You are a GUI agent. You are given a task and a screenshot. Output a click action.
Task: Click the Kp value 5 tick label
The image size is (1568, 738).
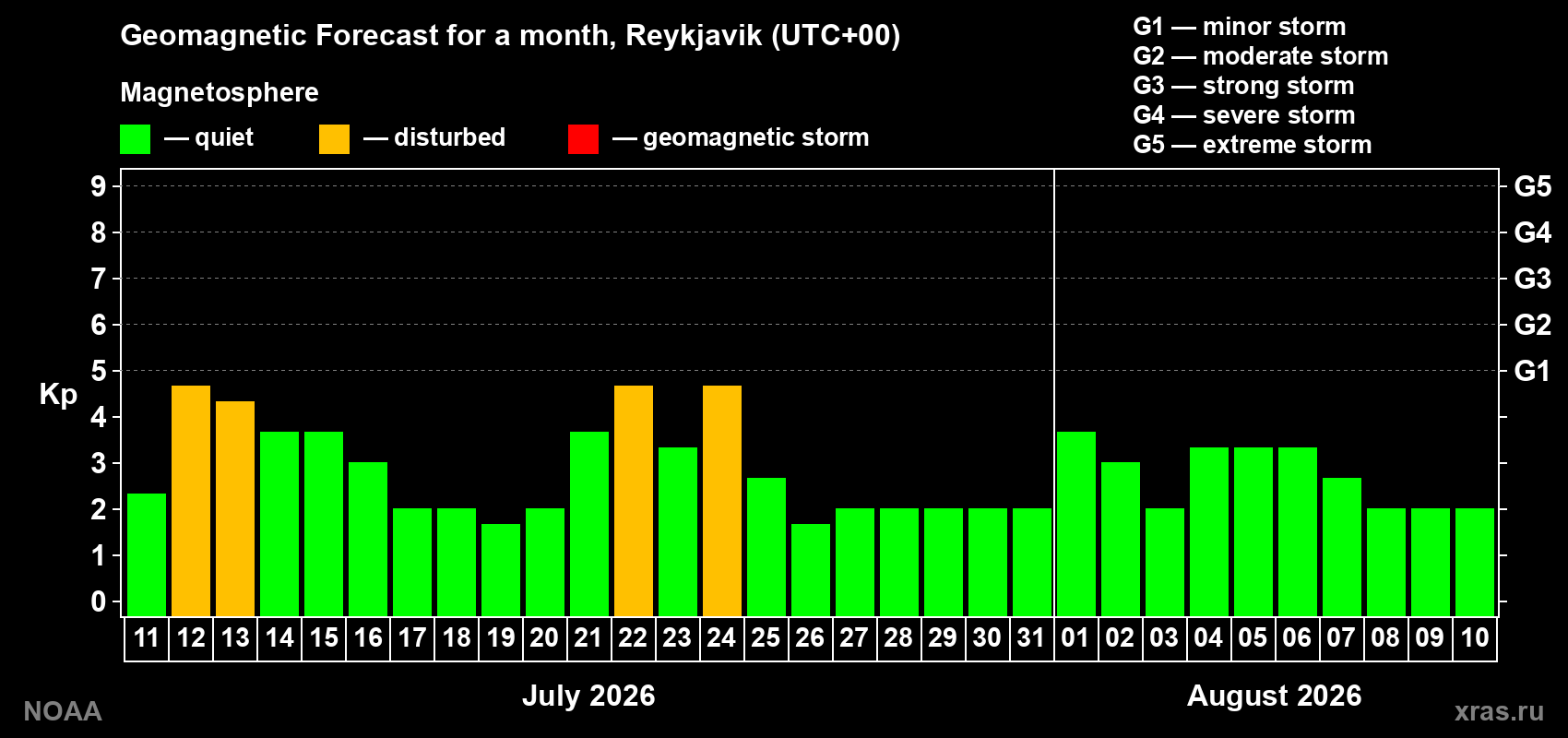pos(99,371)
